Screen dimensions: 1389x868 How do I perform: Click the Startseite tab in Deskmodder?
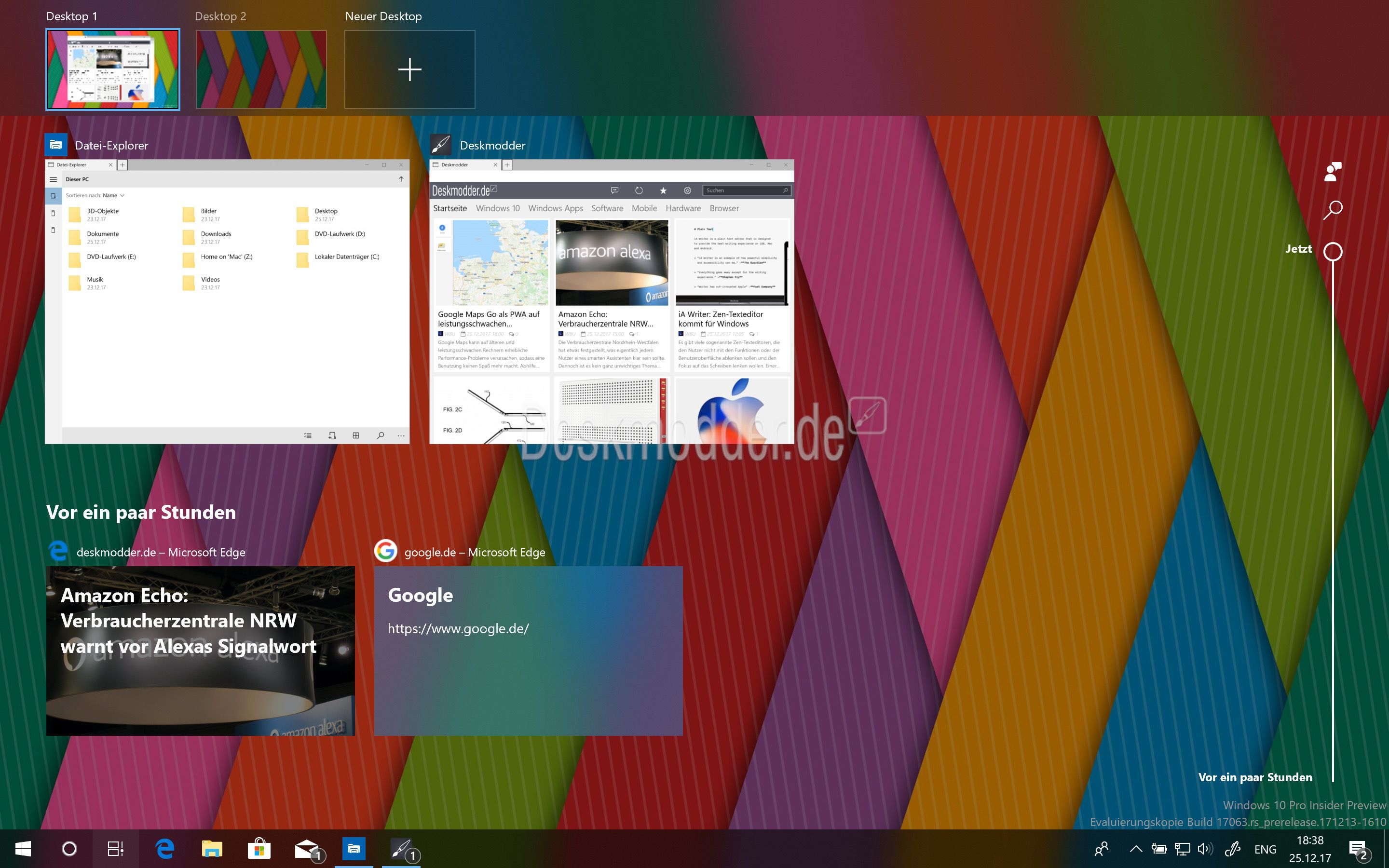(450, 208)
